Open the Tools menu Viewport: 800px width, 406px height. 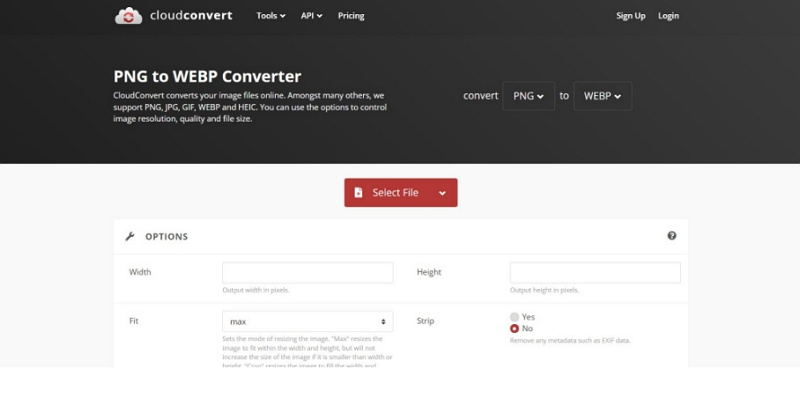pos(270,16)
